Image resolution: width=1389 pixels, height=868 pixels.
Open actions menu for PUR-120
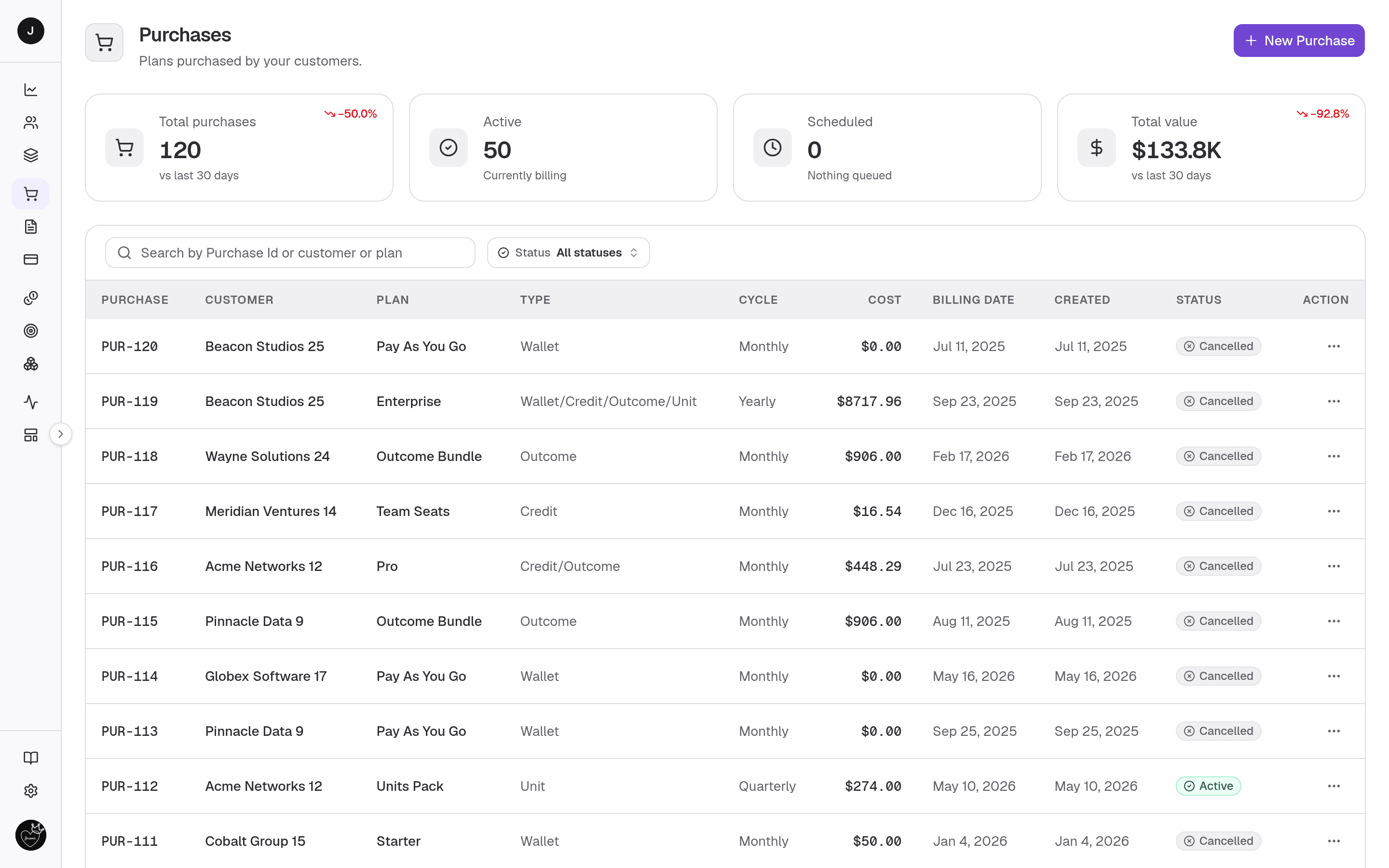click(1334, 346)
